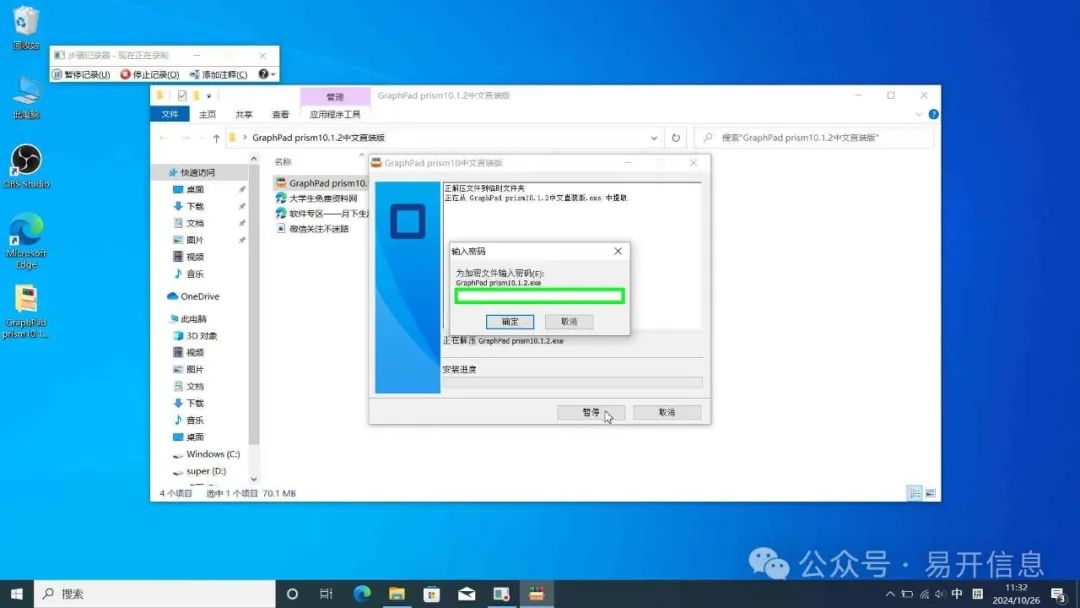Select the OBS Studio desktop shortcut
Screen dimensions: 1080x608
click(26, 166)
